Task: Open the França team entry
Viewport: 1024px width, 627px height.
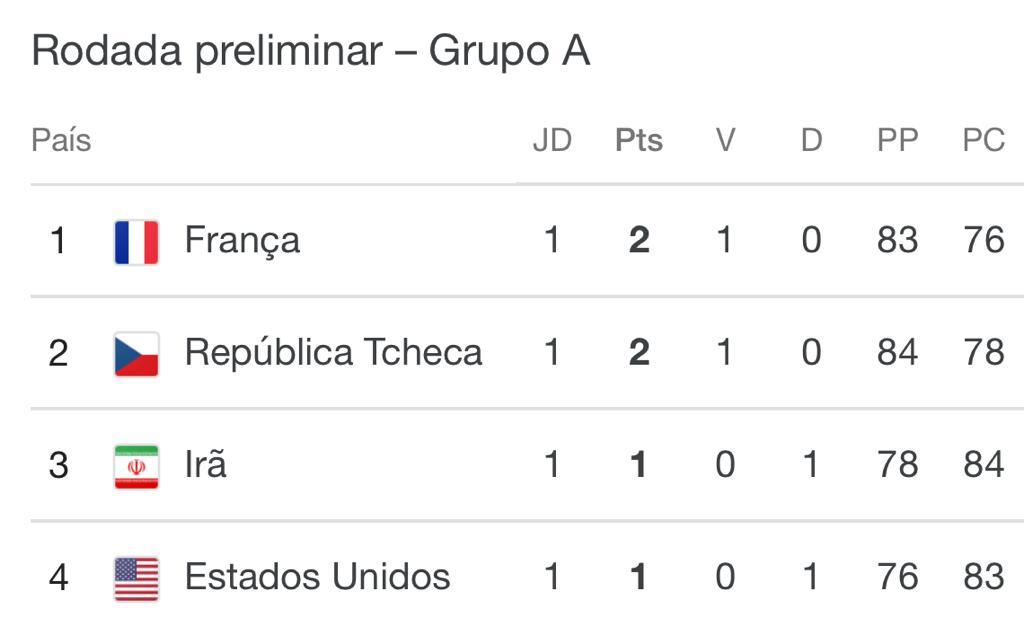Action: 242,241
